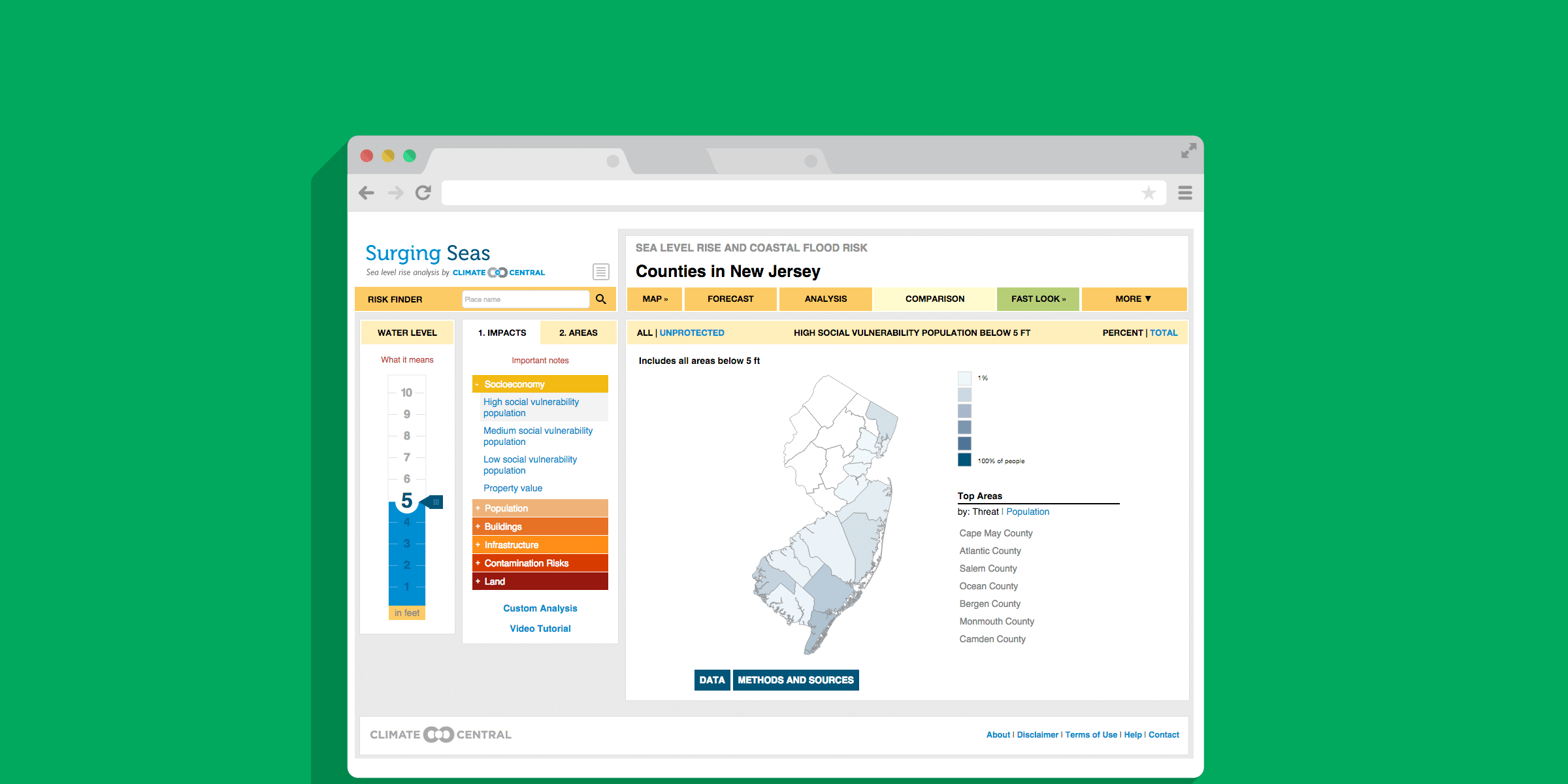Open the Forecast tab
Image resolution: width=1568 pixels, height=784 pixels.
[x=730, y=299]
